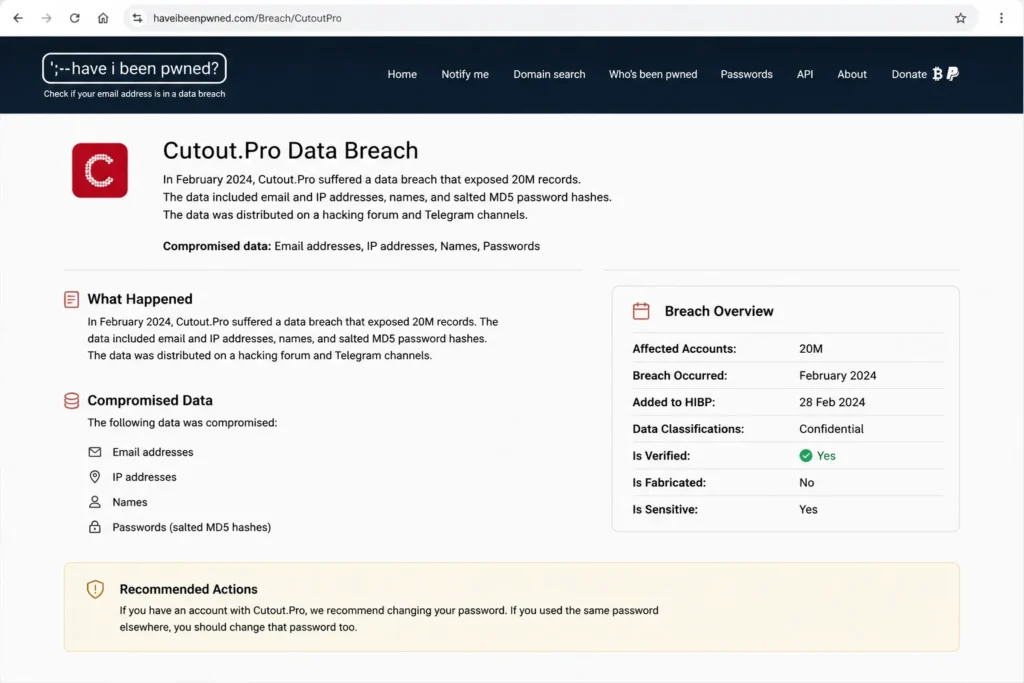Open the Passwords nav item

coord(746,74)
